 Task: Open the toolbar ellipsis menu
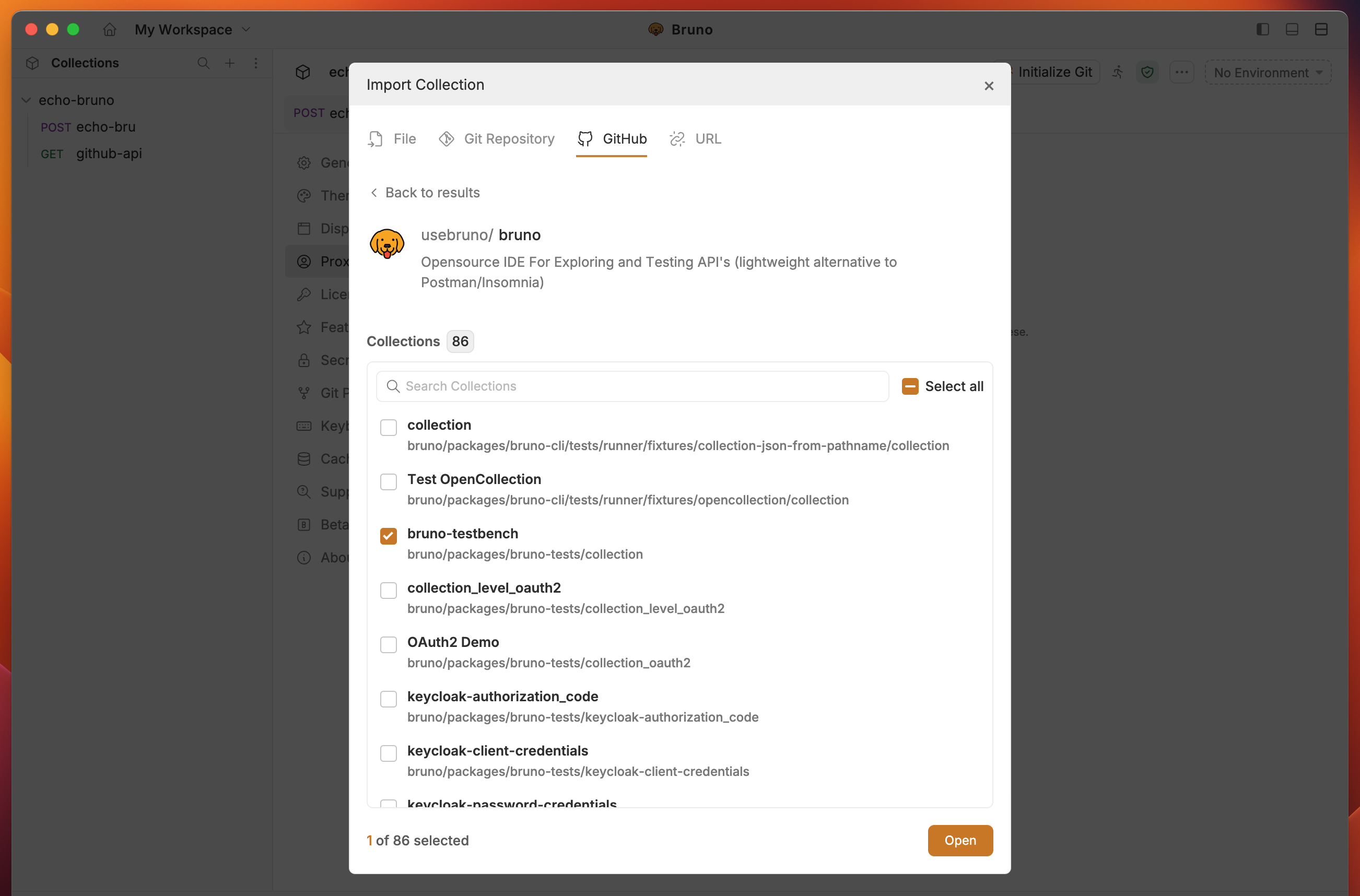pos(1181,72)
